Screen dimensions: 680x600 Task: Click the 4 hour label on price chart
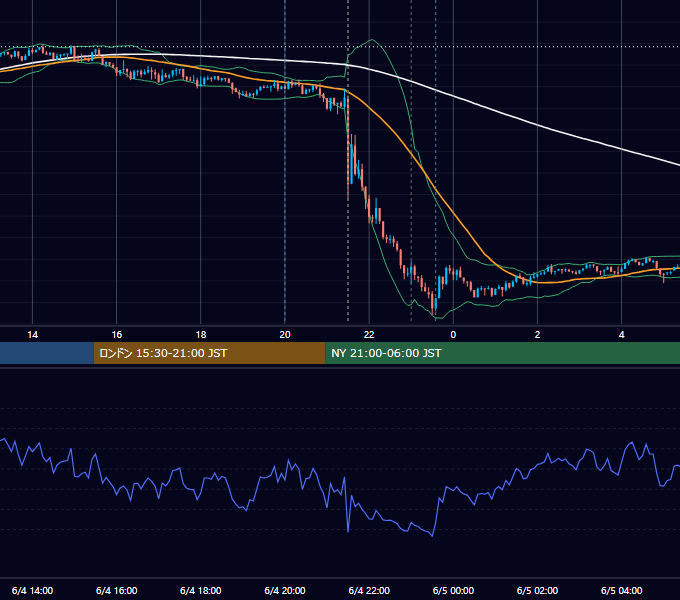(621, 335)
